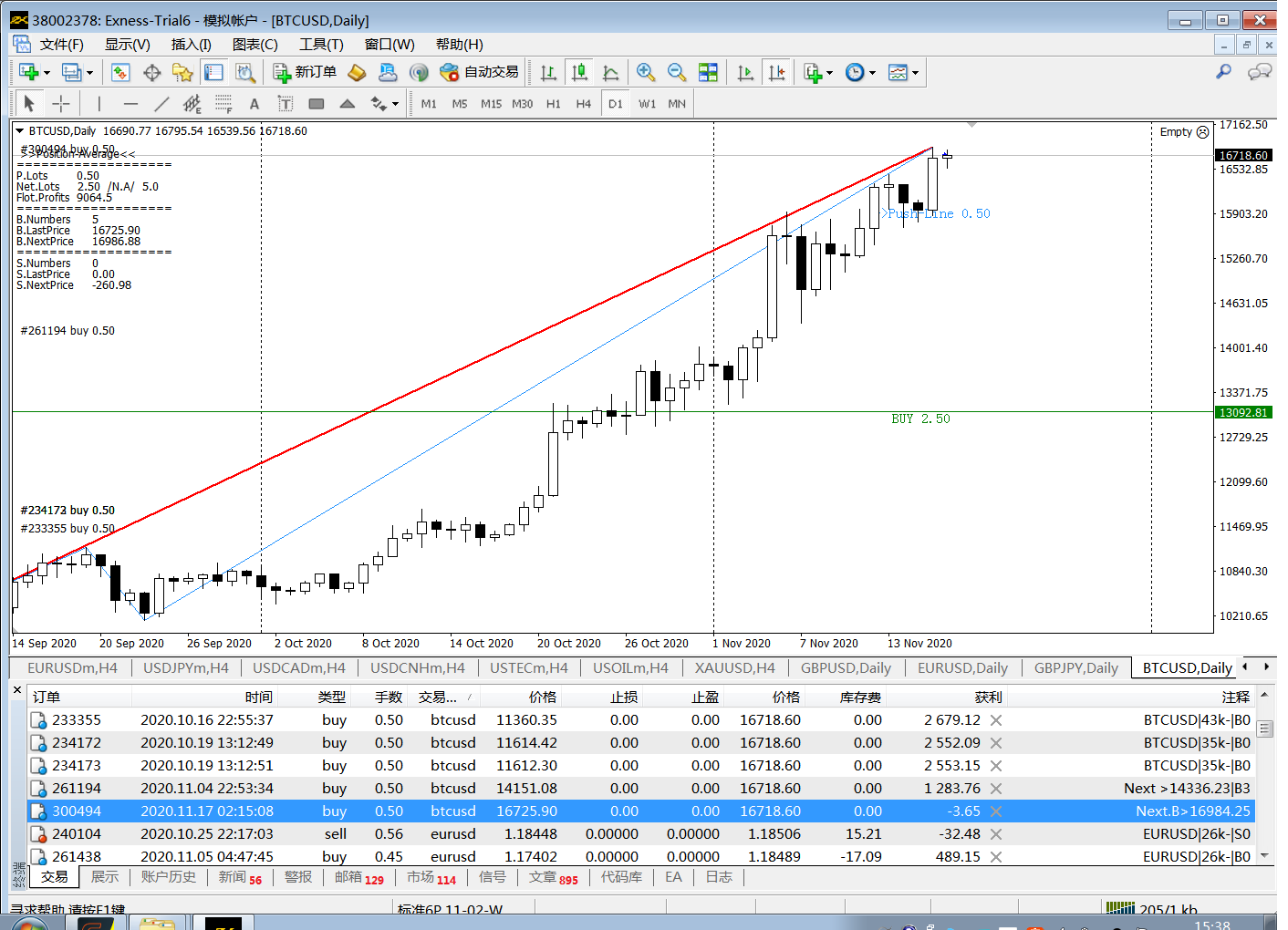1288x930 pixels.
Task: Click the zoom out magnifier icon
Action: pyautogui.click(x=676, y=72)
